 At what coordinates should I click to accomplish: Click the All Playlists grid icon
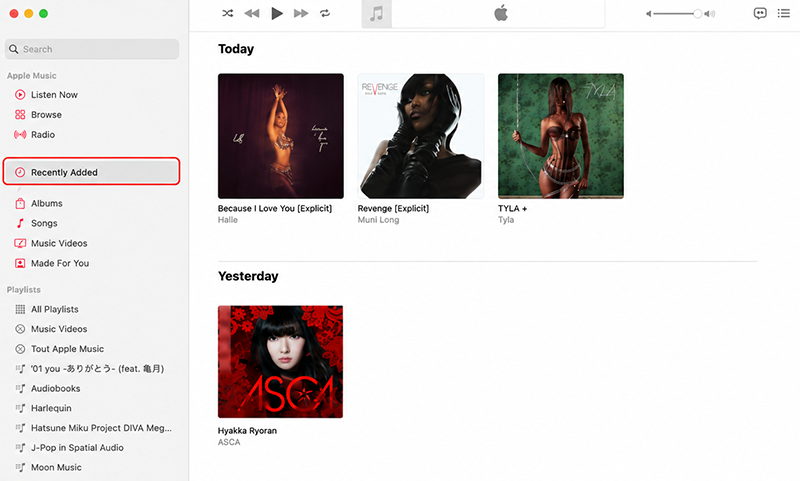tap(20, 309)
